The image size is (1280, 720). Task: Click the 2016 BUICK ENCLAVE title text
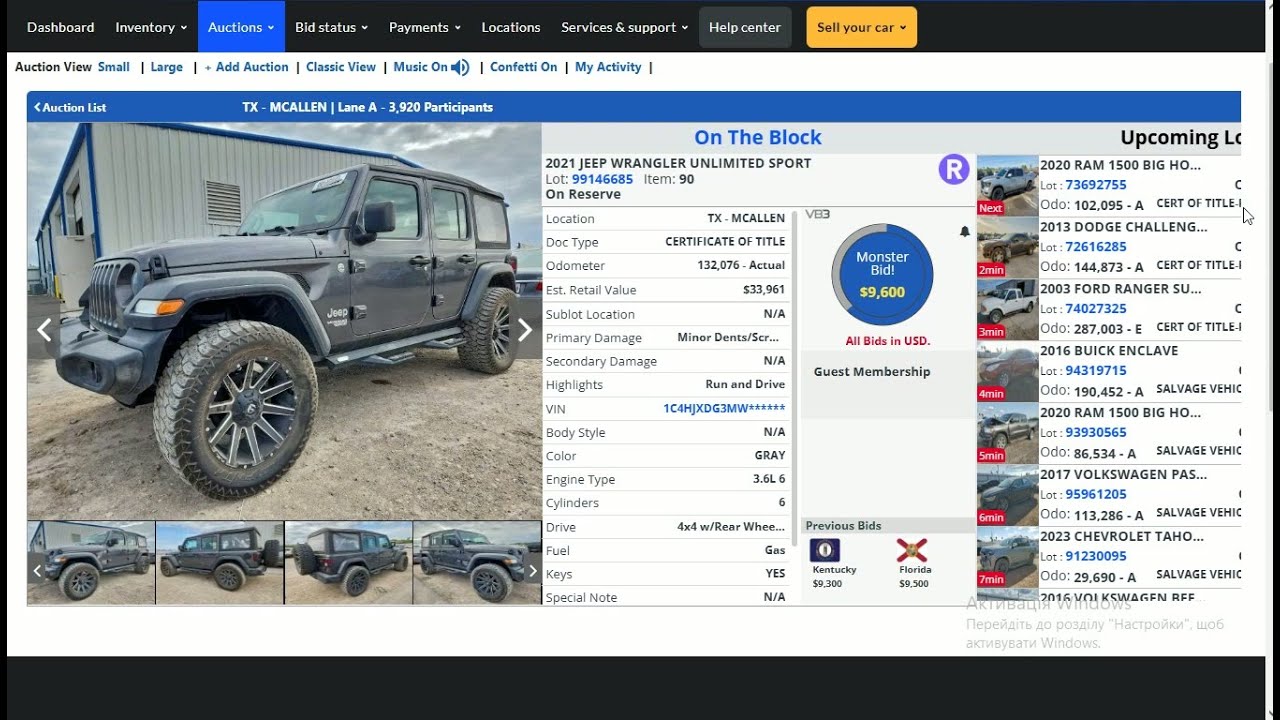click(1109, 350)
